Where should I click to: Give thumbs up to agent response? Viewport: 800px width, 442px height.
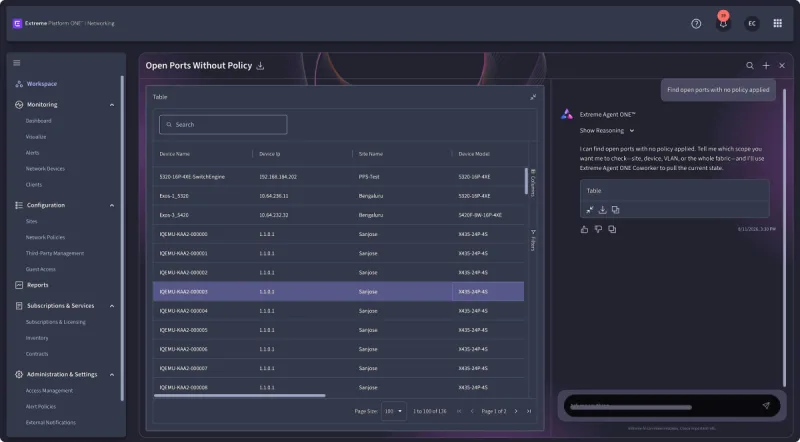pyautogui.click(x=584, y=230)
